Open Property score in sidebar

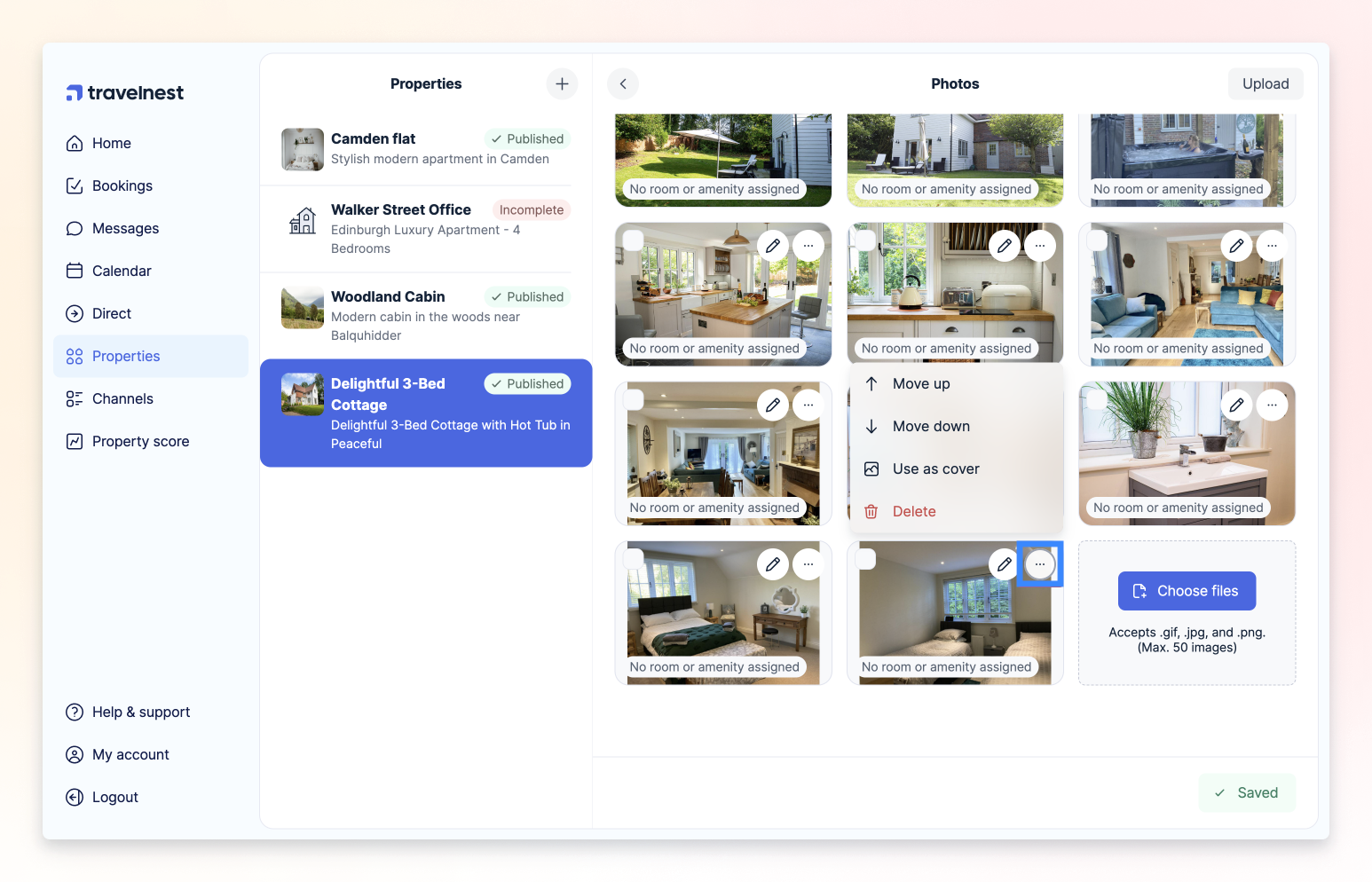[x=140, y=441]
